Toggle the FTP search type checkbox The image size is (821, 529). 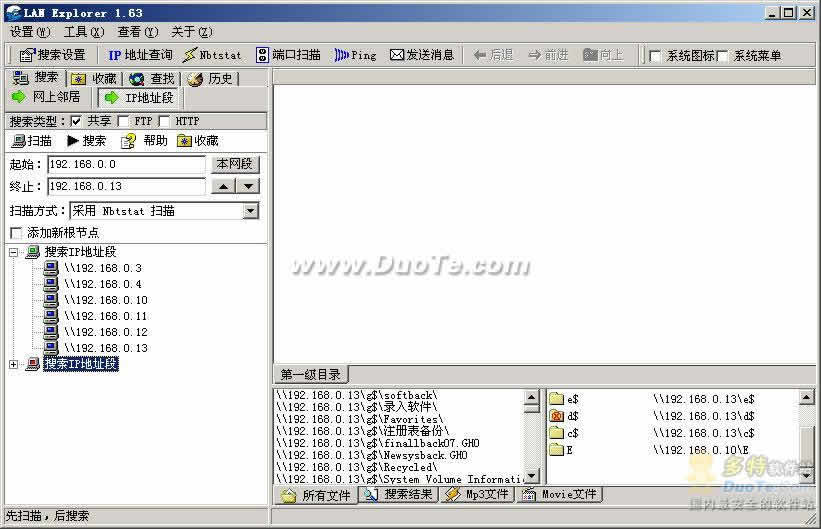pos(123,121)
